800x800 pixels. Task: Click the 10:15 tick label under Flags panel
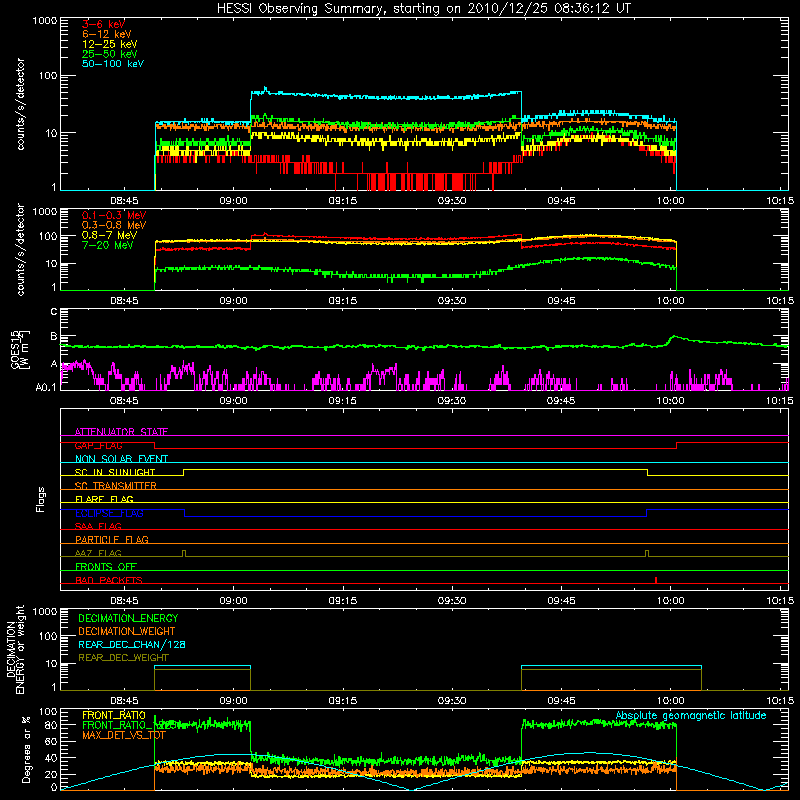(780, 601)
